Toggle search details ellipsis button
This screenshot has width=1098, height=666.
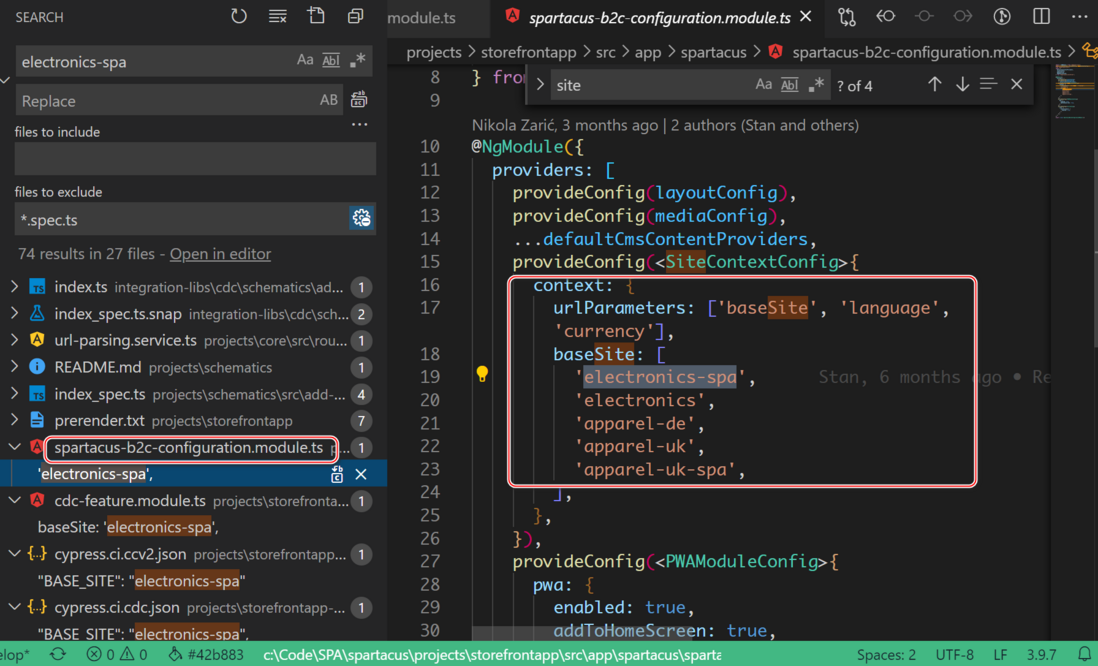click(x=359, y=125)
